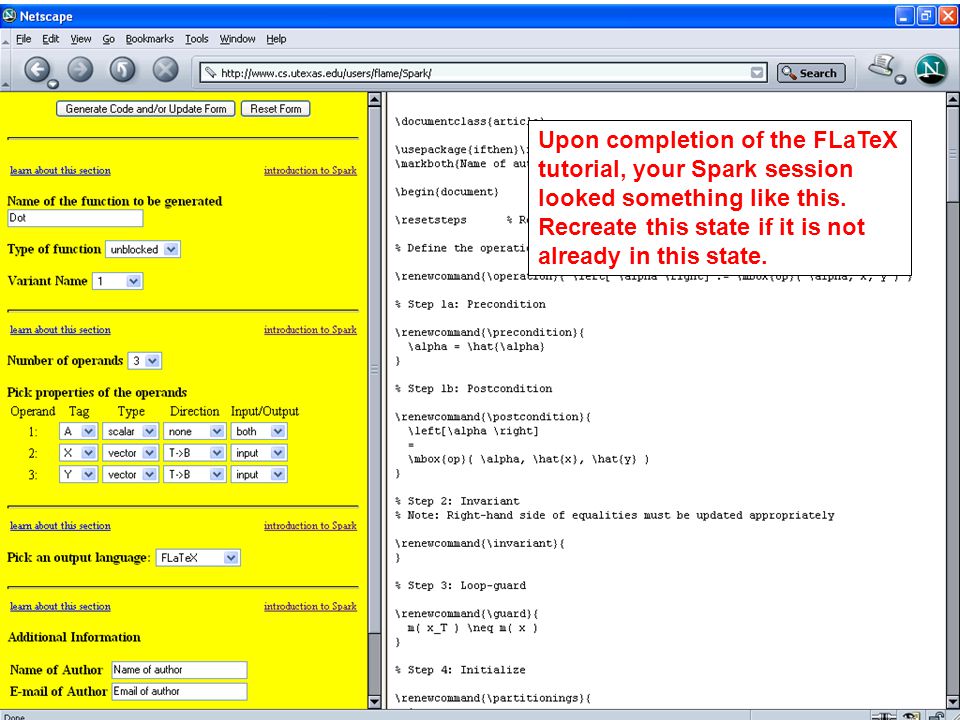Image resolution: width=960 pixels, height=720 pixels.
Task: Open the URL history dropdown arrow
Action: (757, 73)
